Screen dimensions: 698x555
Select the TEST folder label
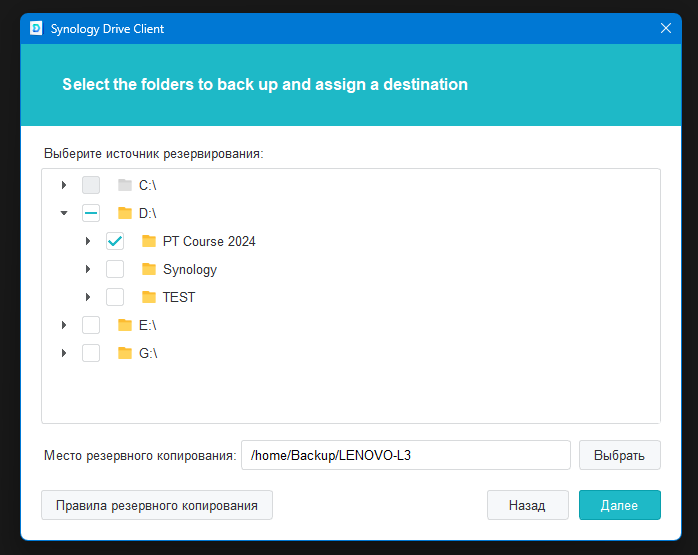coord(179,297)
